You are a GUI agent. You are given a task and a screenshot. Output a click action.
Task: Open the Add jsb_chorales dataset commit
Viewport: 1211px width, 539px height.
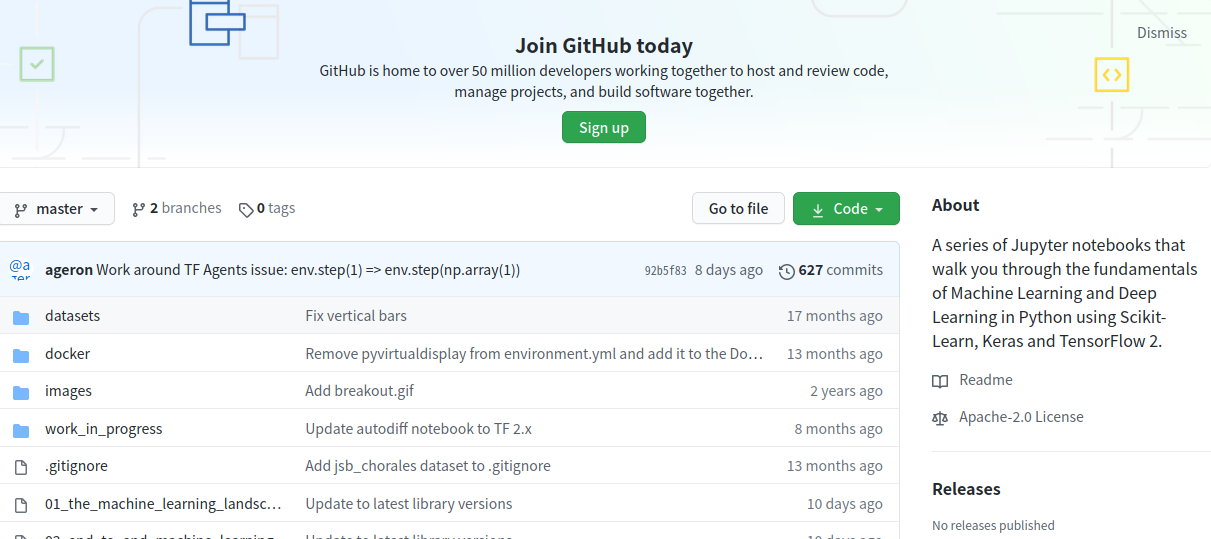[x=428, y=466]
